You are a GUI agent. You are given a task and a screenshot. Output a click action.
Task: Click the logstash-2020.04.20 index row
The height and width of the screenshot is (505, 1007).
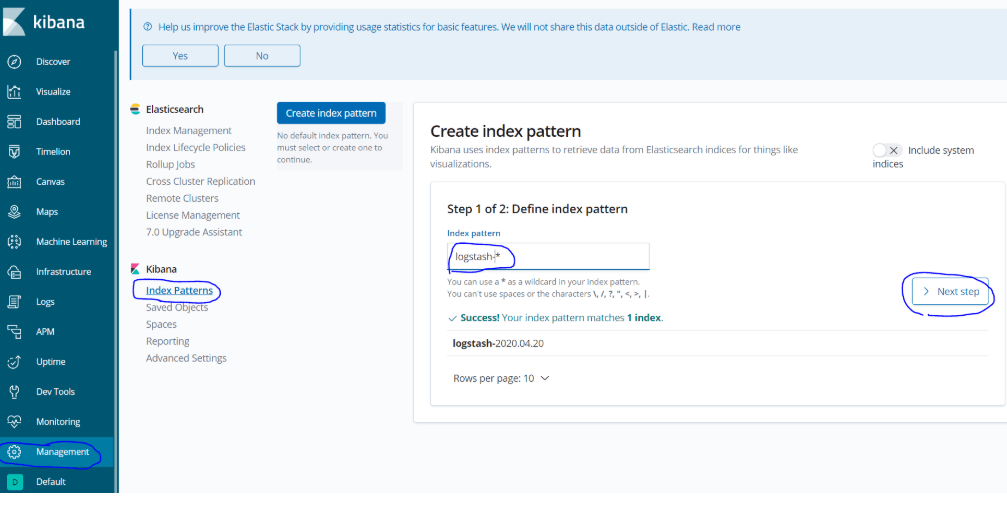[717, 343]
